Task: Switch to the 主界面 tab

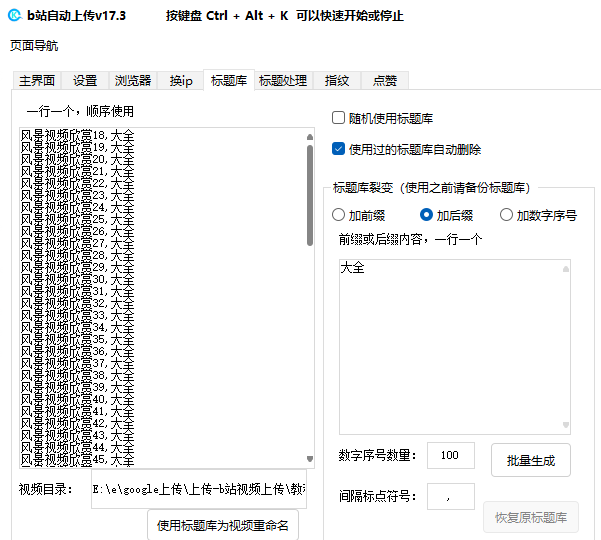Action: 37,81
